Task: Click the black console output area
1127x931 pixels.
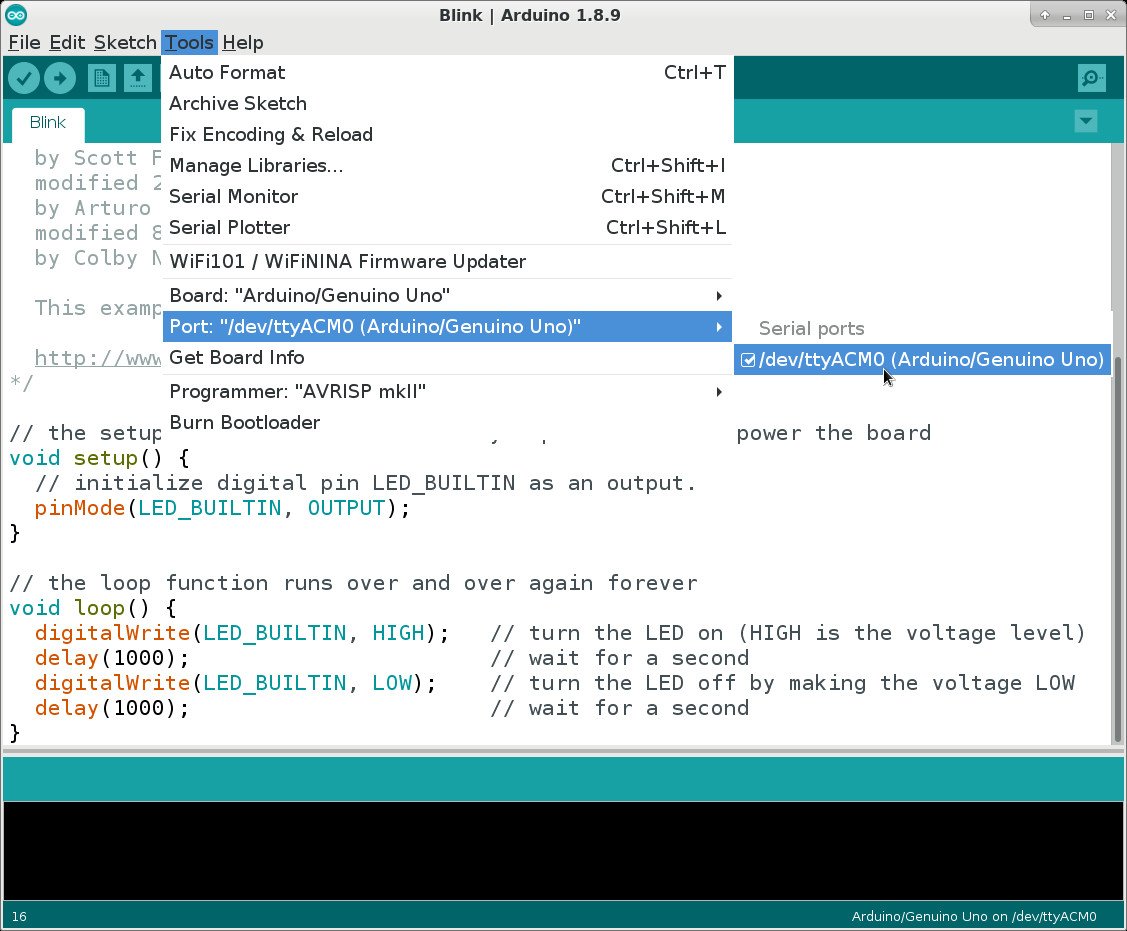Action: coord(564,850)
